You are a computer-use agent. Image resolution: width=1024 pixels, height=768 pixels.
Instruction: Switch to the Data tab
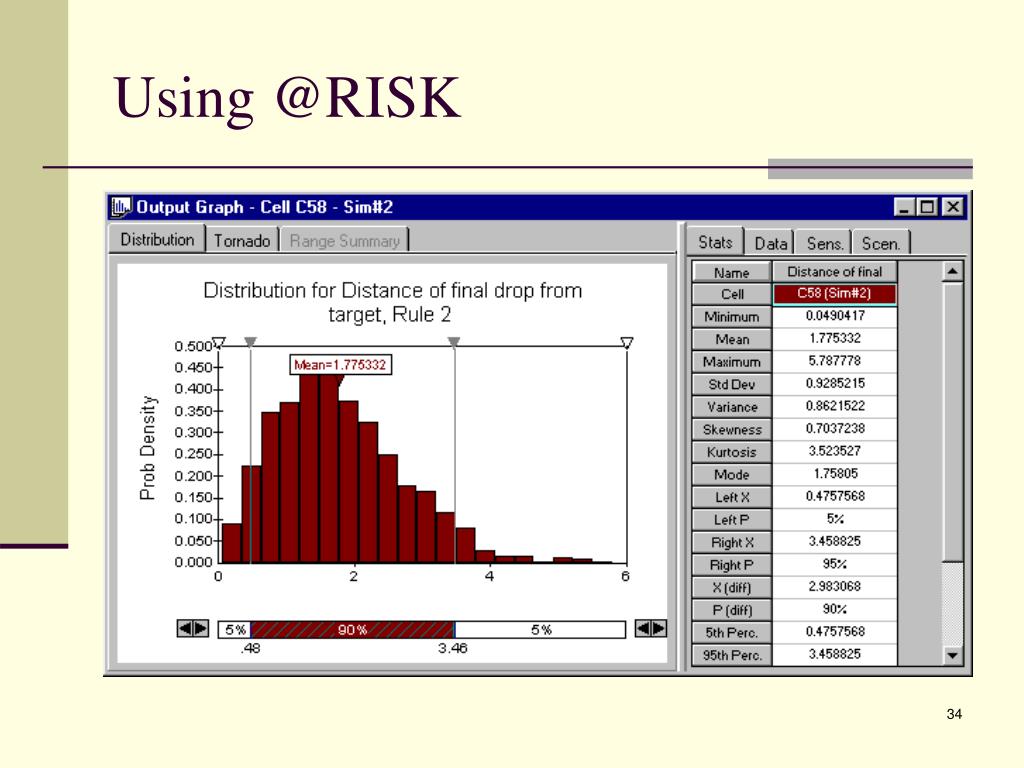[770, 244]
